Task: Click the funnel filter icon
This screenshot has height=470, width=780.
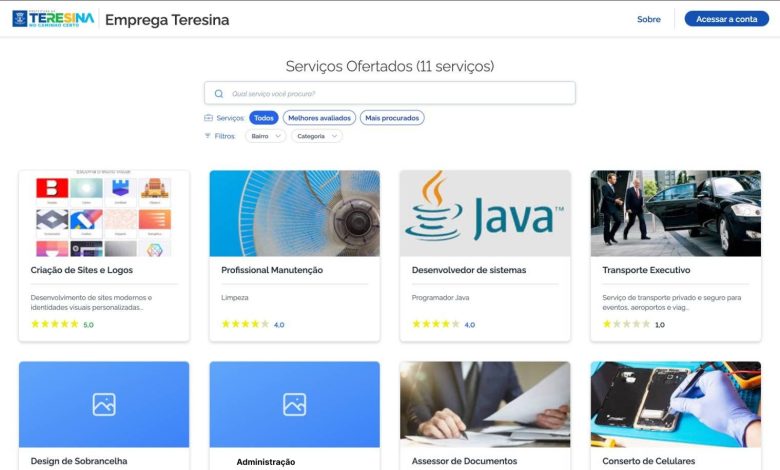Action: (x=207, y=136)
